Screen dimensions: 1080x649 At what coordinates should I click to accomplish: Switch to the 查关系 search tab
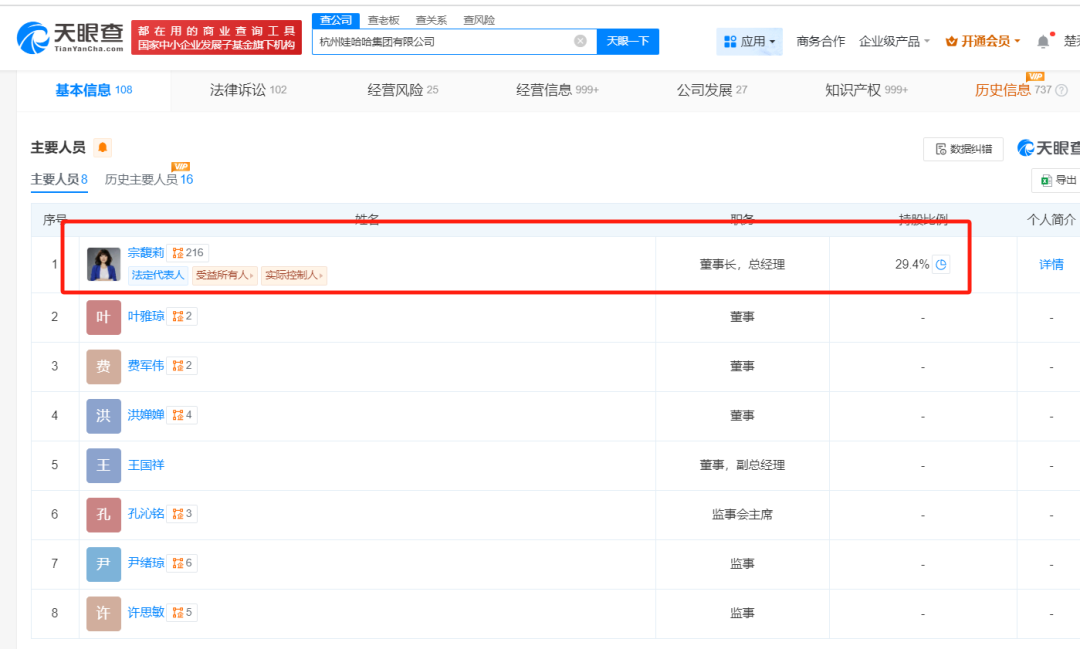[x=431, y=20]
